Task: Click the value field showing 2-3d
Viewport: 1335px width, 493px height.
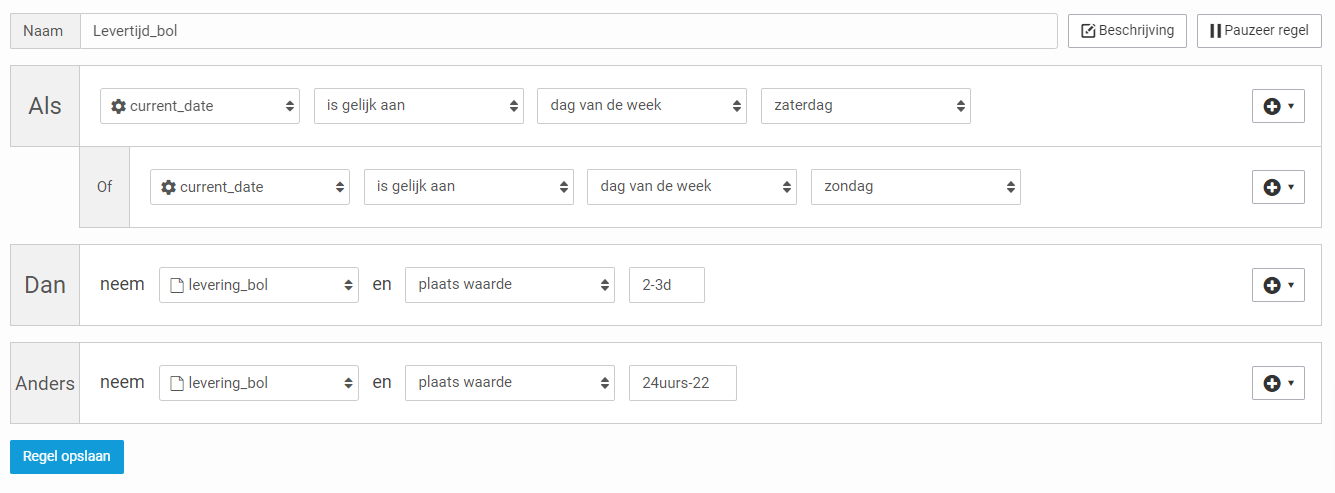Action: [667, 285]
